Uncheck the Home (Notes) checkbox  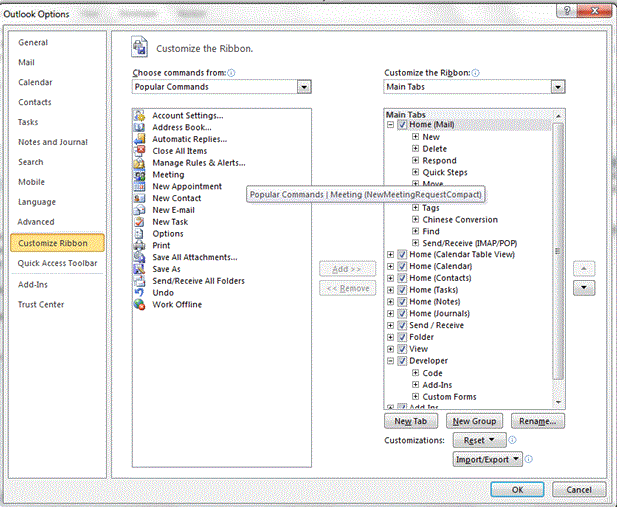(x=402, y=302)
